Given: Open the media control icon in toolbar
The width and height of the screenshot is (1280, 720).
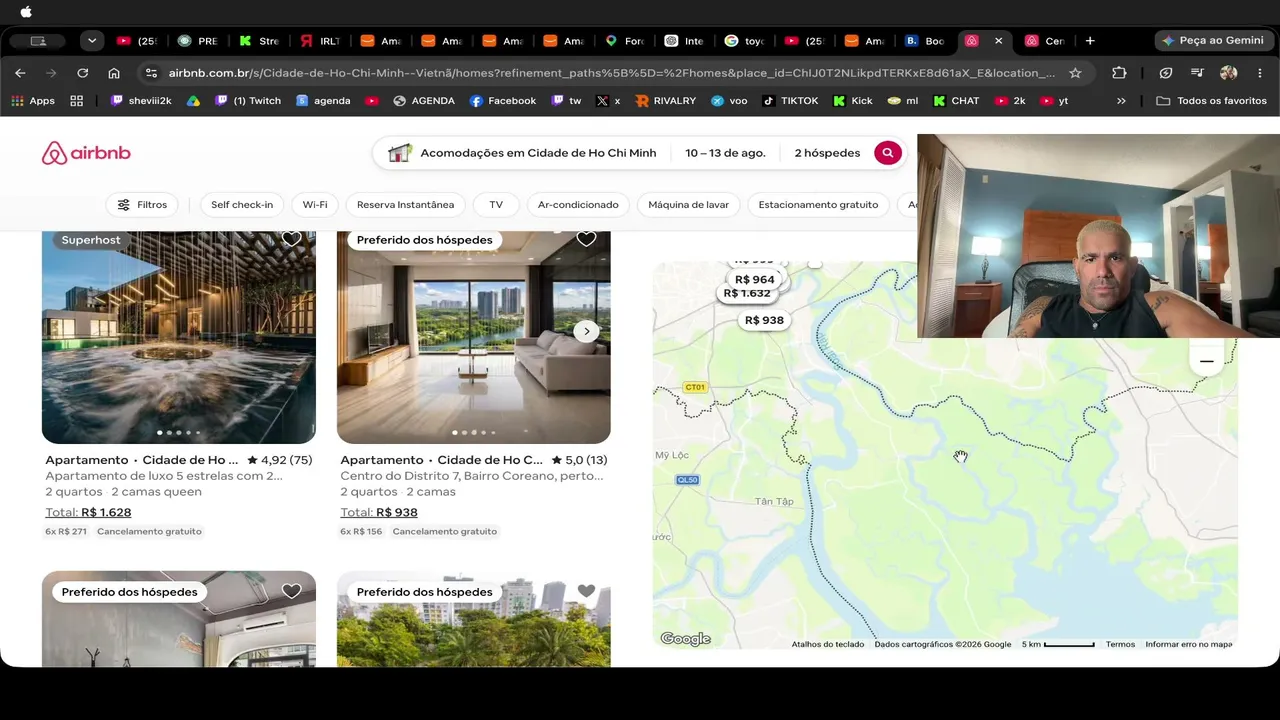Looking at the screenshot, I should click(x=1197, y=73).
